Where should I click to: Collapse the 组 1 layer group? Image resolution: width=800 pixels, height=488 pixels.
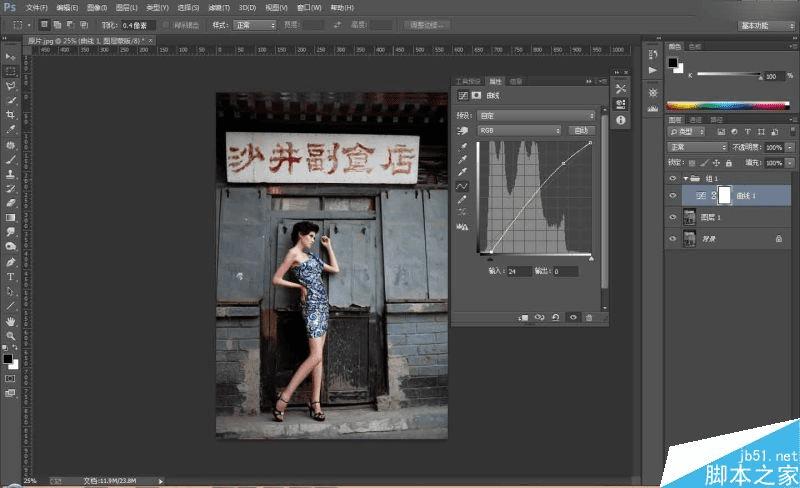(684, 178)
